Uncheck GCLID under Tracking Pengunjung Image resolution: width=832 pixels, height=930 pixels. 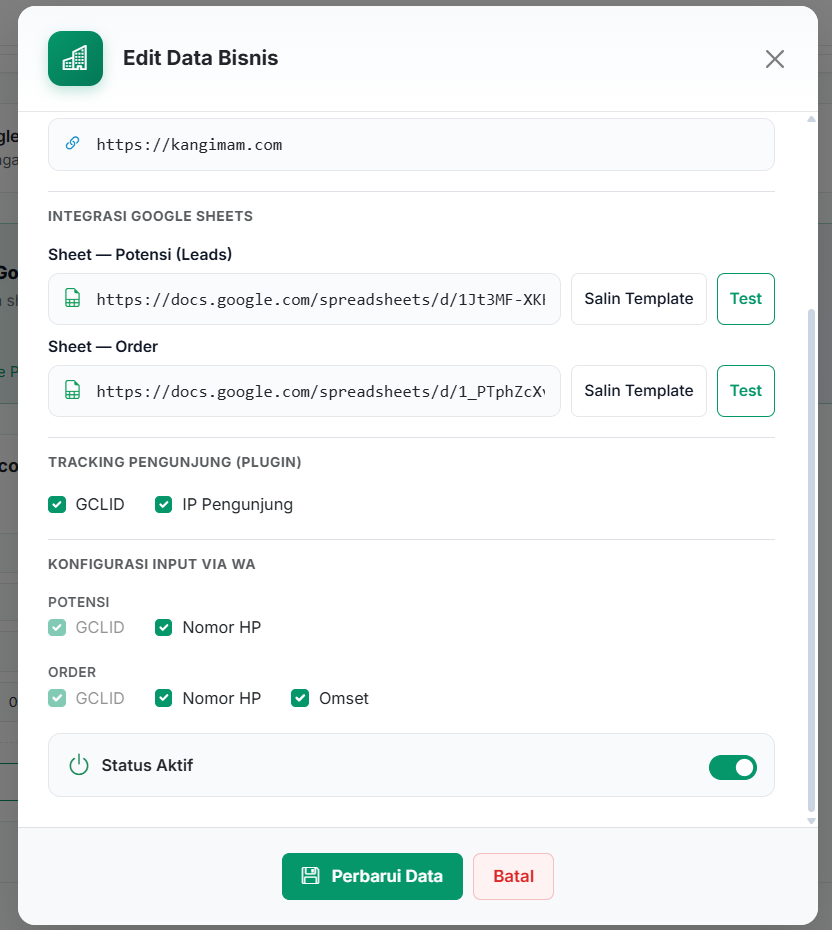click(x=57, y=505)
